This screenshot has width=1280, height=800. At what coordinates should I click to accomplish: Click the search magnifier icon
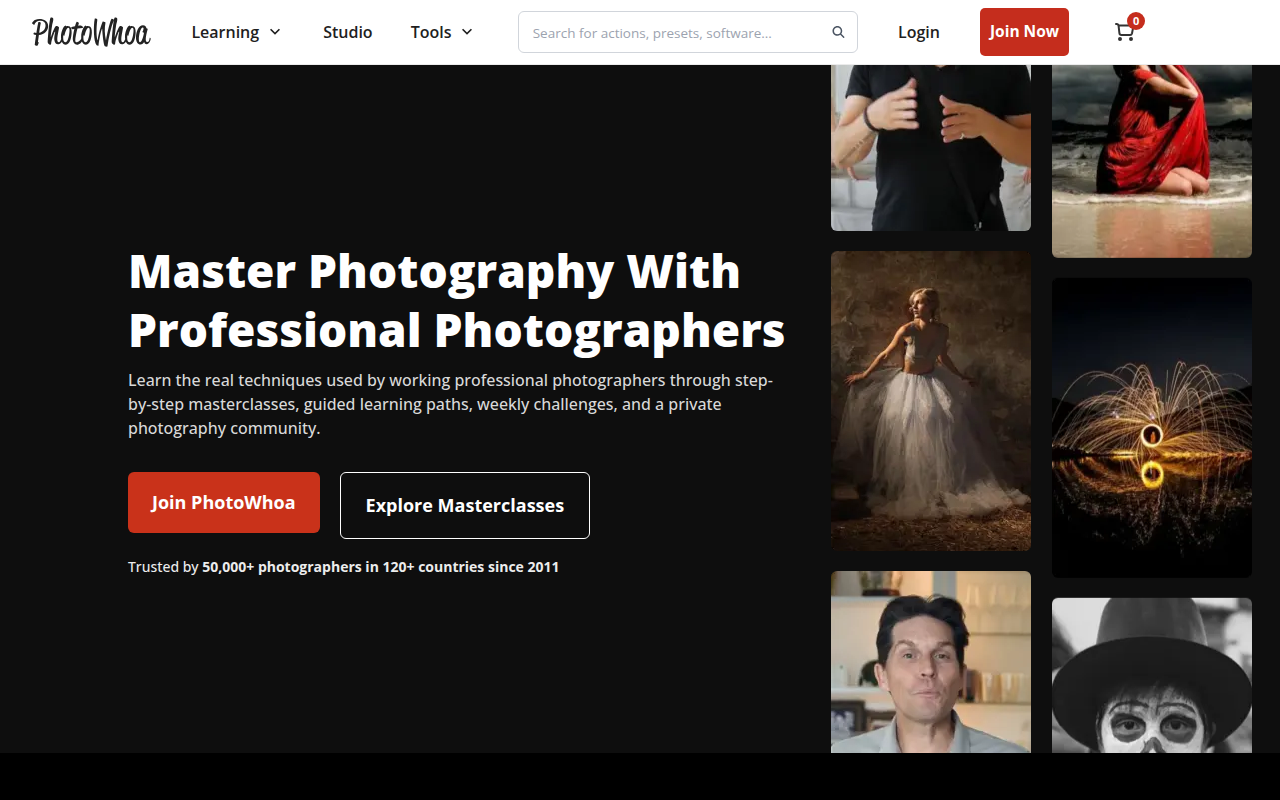(x=838, y=32)
